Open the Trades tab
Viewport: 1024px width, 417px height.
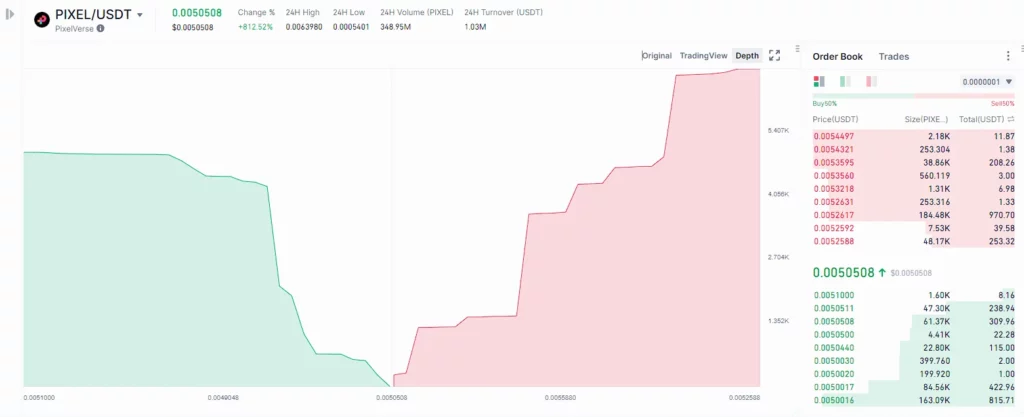893,57
